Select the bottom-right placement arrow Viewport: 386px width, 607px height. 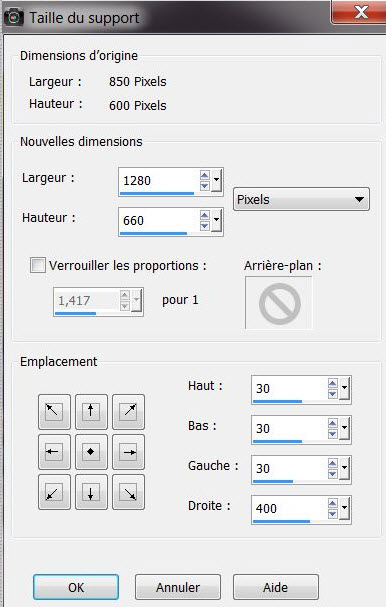pos(129,492)
